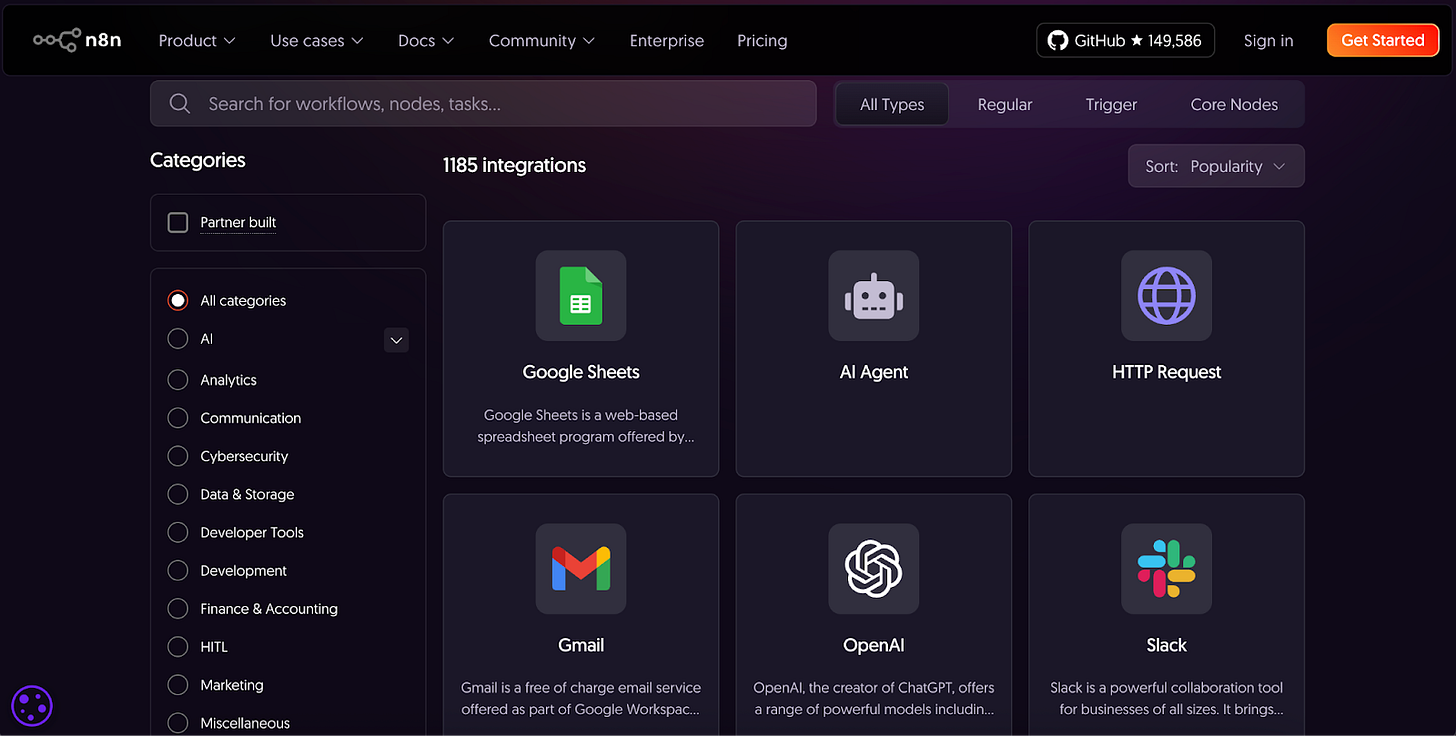Screen dimensions: 1456x736
Task: Click the 1185 integrations heading
Action: coord(514,165)
